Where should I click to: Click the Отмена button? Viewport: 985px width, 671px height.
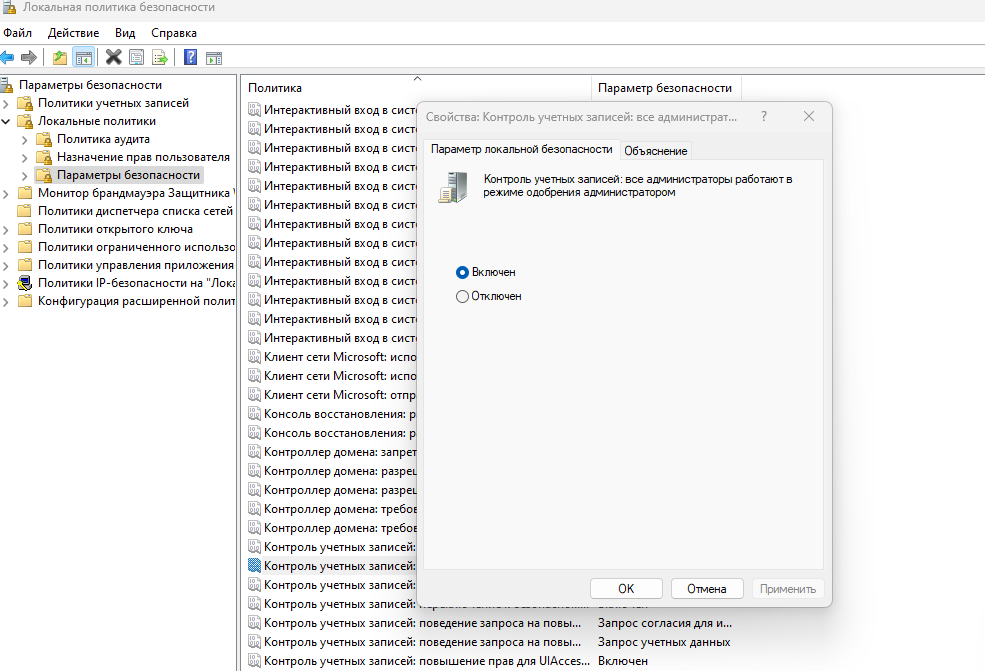707,589
